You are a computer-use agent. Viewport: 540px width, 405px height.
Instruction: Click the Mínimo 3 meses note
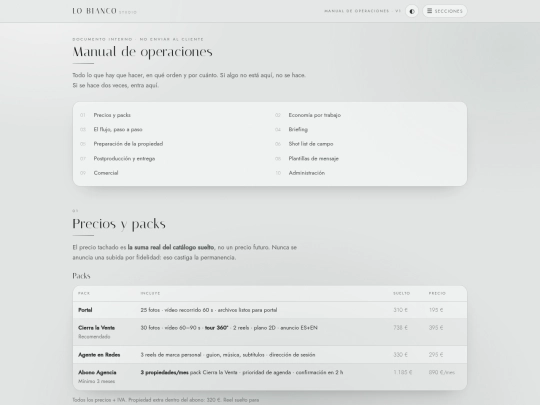(x=96, y=381)
